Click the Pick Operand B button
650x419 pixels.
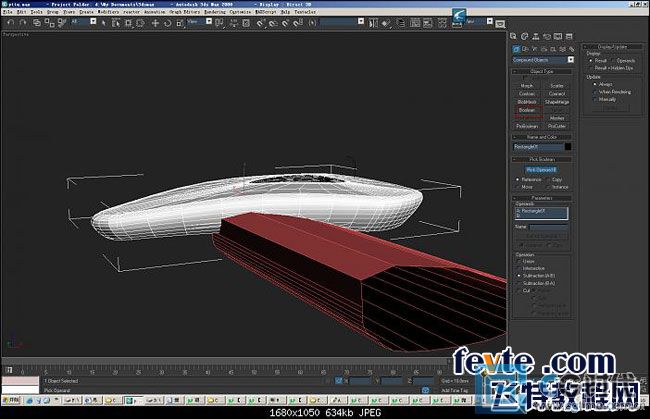541,170
